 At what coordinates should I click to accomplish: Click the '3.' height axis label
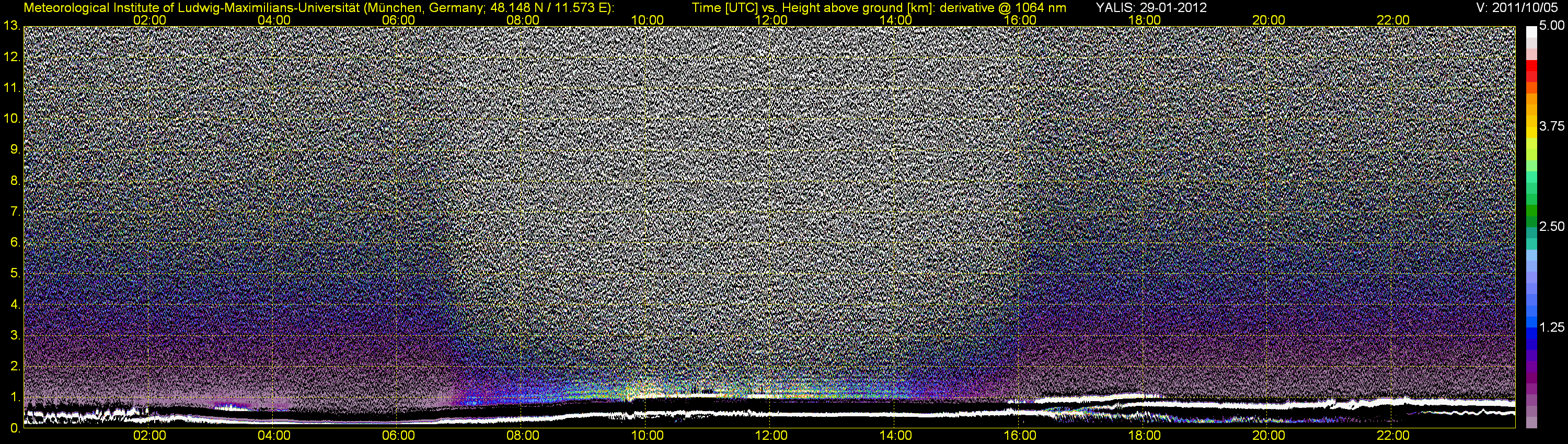tap(15, 335)
